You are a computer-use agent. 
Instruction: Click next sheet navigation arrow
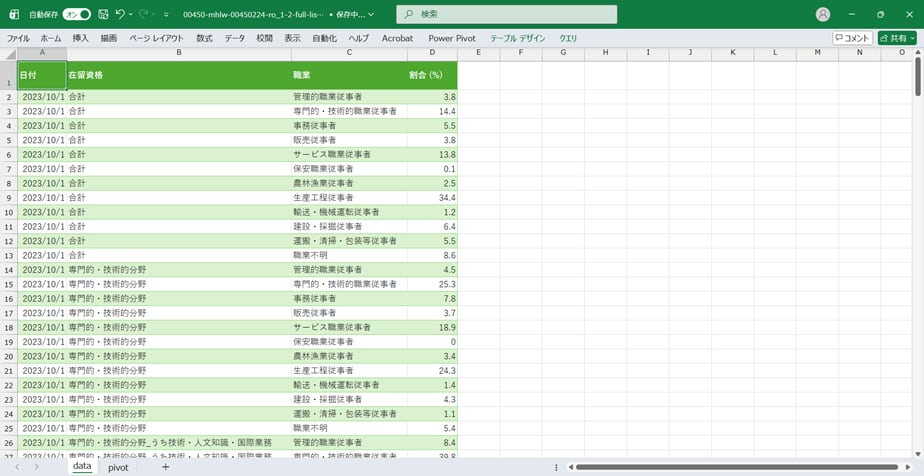pos(37,467)
